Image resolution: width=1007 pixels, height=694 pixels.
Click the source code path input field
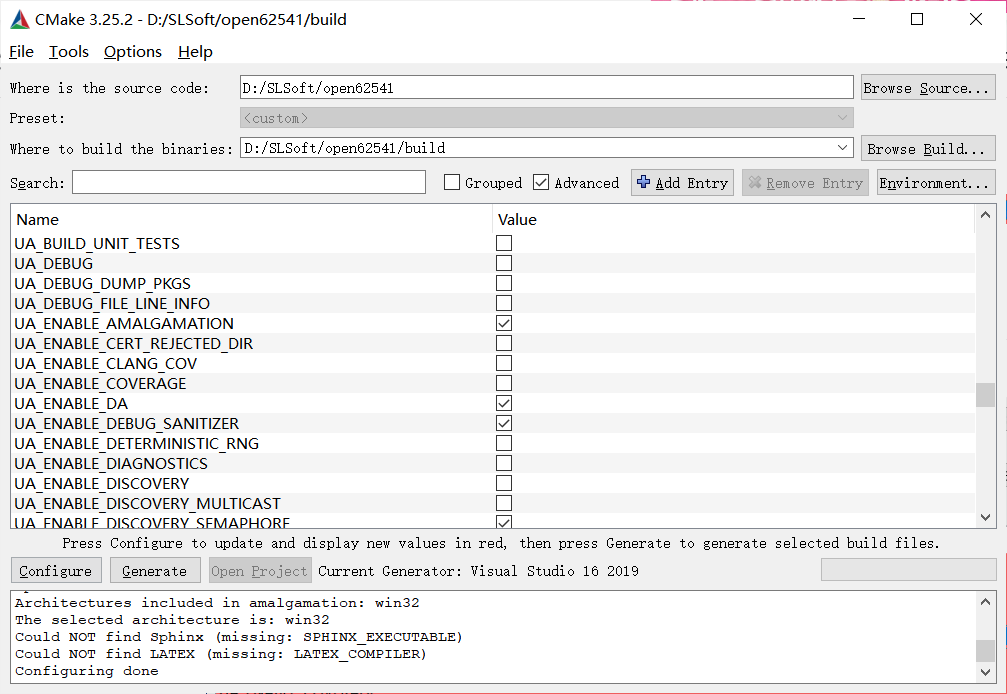(x=547, y=88)
